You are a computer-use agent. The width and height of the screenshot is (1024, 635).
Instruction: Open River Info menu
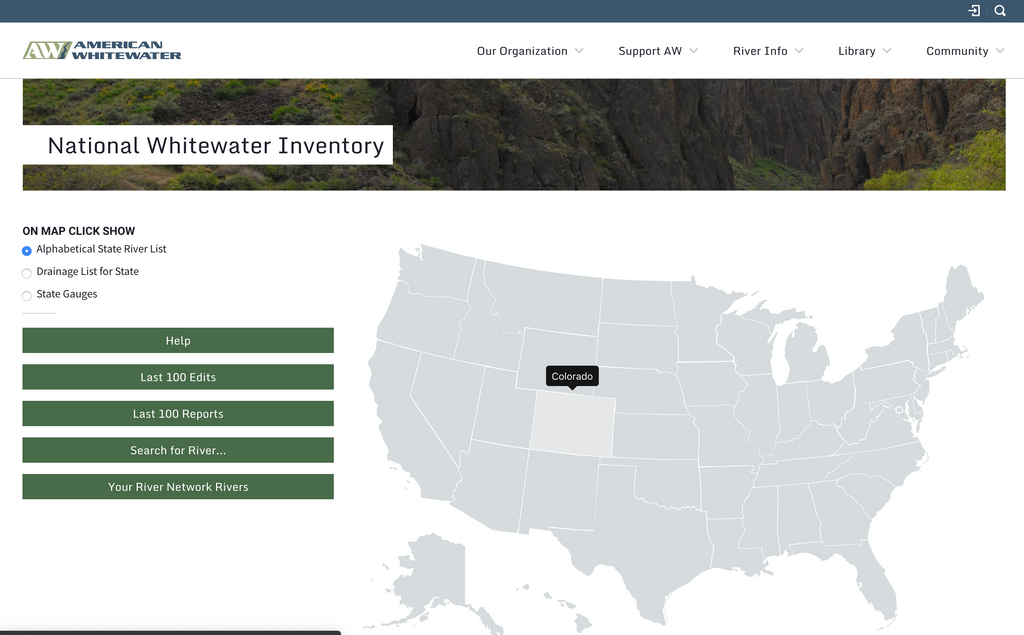click(x=760, y=51)
